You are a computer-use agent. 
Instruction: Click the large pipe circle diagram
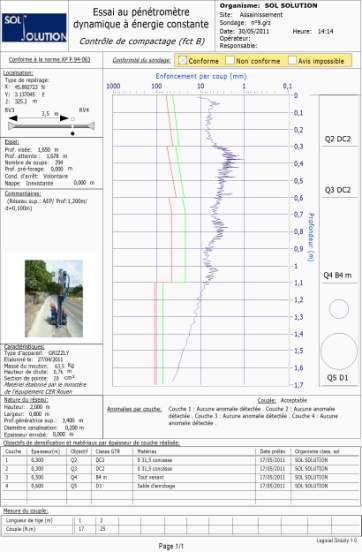pos(339,351)
